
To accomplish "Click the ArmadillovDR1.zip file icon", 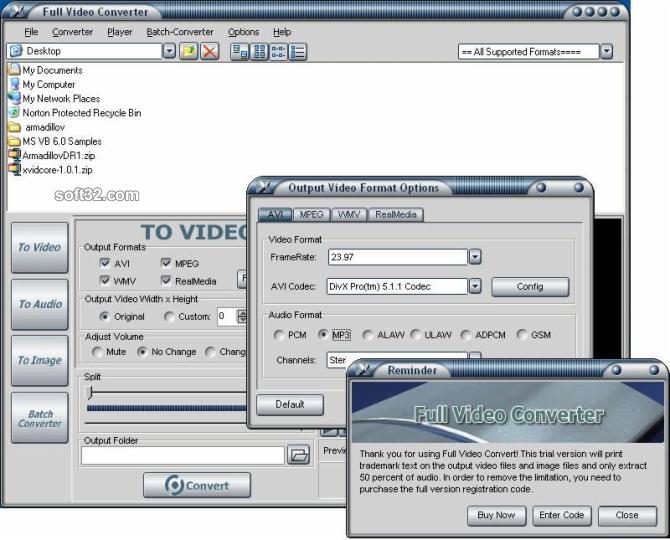I will coord(15,155).
